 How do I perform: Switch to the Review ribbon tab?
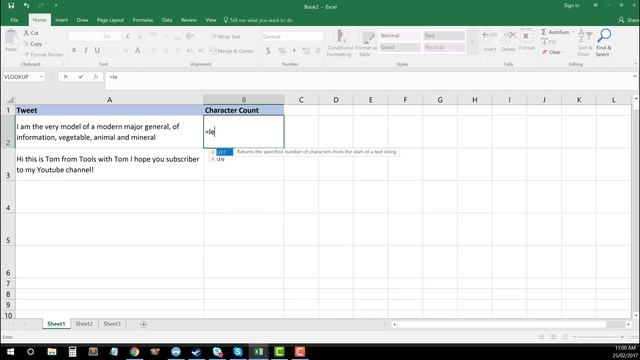click(x=189, y=20)
